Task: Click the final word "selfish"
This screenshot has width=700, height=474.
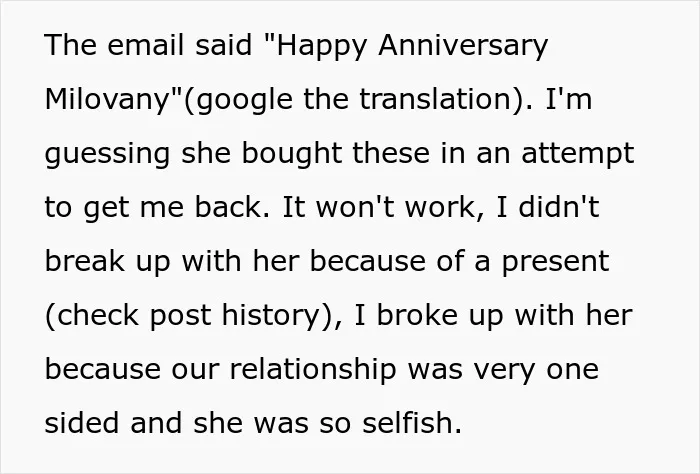Action: (x=408, y=423)
